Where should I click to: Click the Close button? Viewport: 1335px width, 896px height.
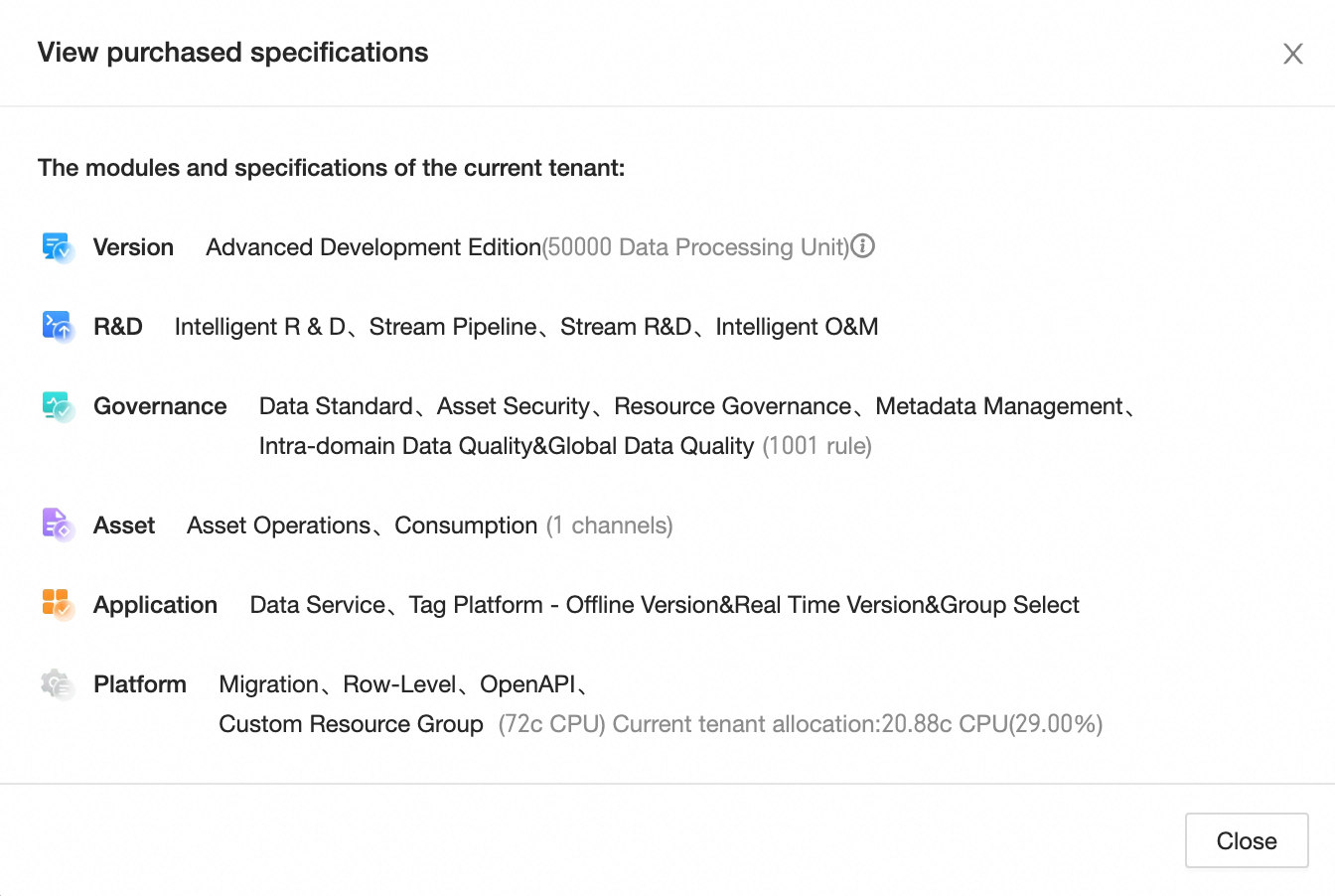point(1247,840)
